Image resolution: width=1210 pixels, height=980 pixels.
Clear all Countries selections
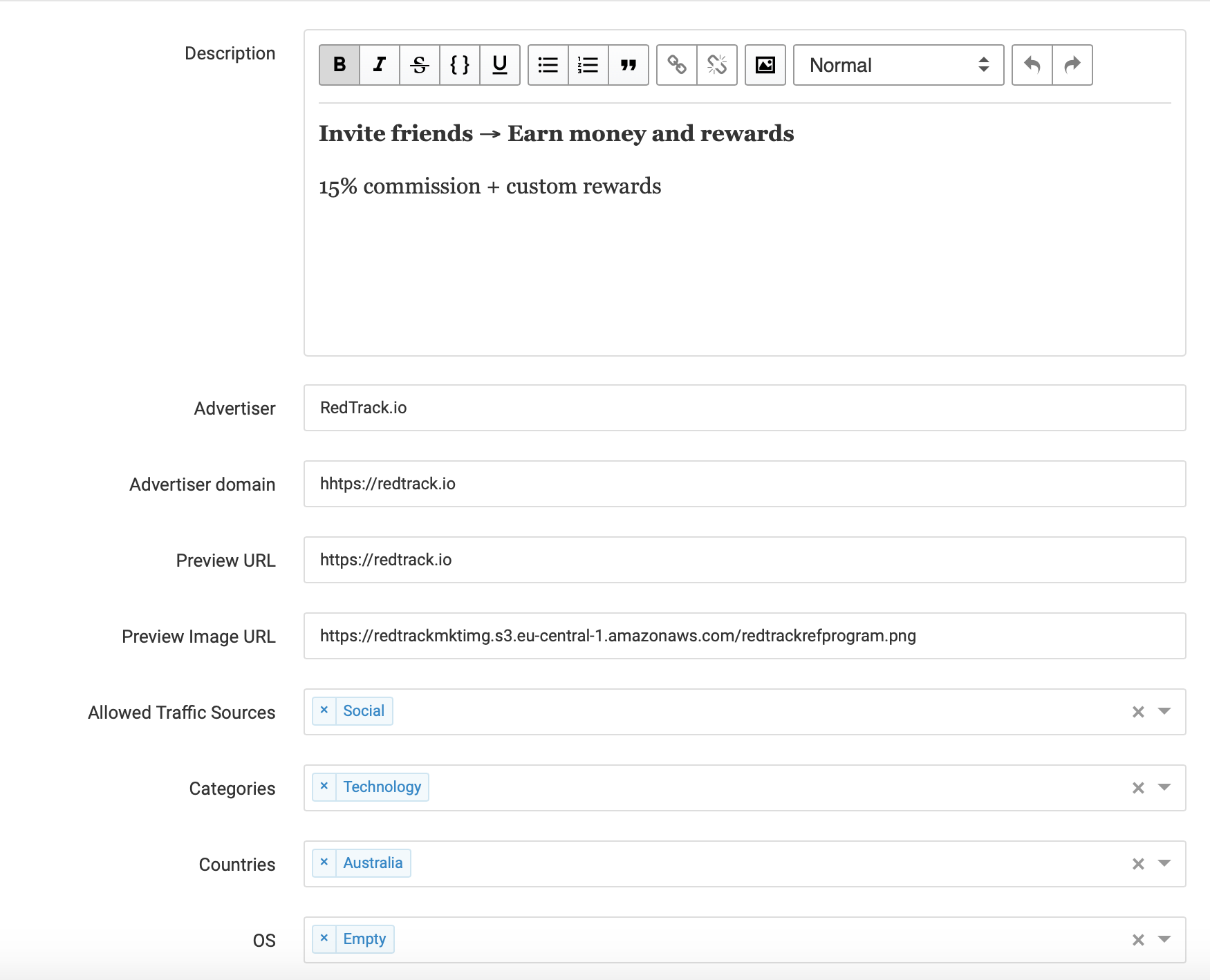[1138, 864]
